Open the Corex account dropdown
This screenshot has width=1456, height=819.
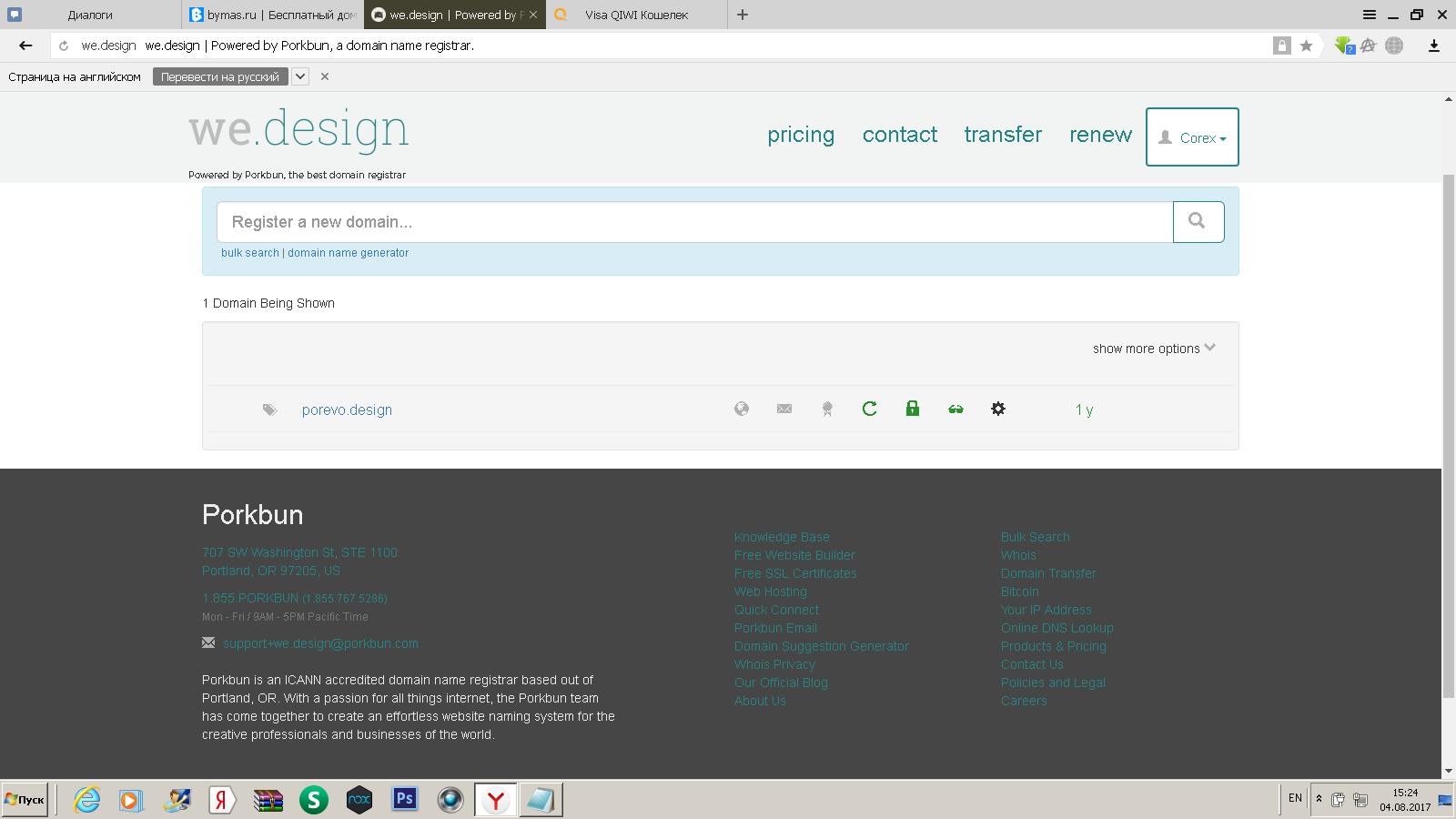[1192, 137]
